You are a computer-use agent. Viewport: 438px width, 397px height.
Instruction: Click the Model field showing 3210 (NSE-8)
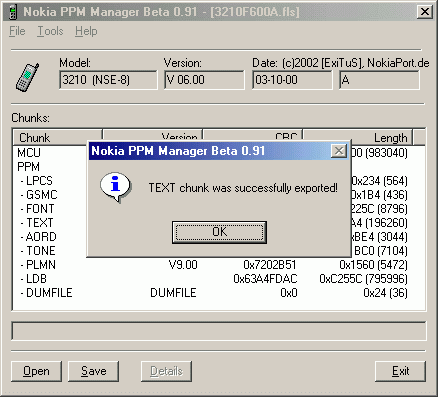tap(108, 80)
